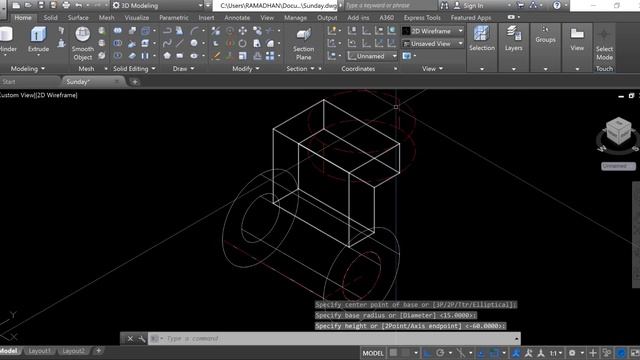Select the Line tool in Draw panel
This screenshot has width=640, height=360.
180,43
